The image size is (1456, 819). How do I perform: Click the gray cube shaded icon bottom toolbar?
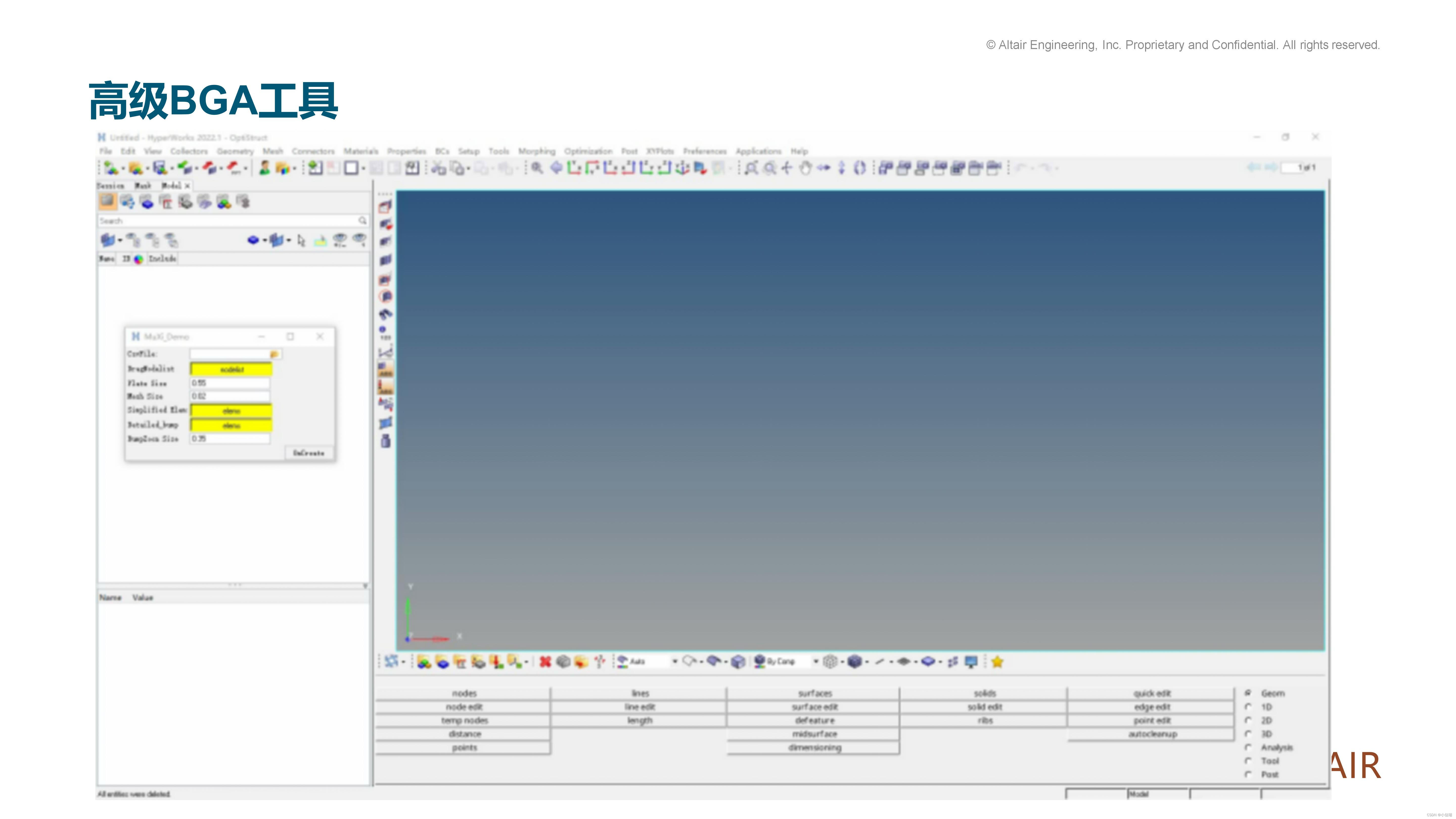(563, 661)
